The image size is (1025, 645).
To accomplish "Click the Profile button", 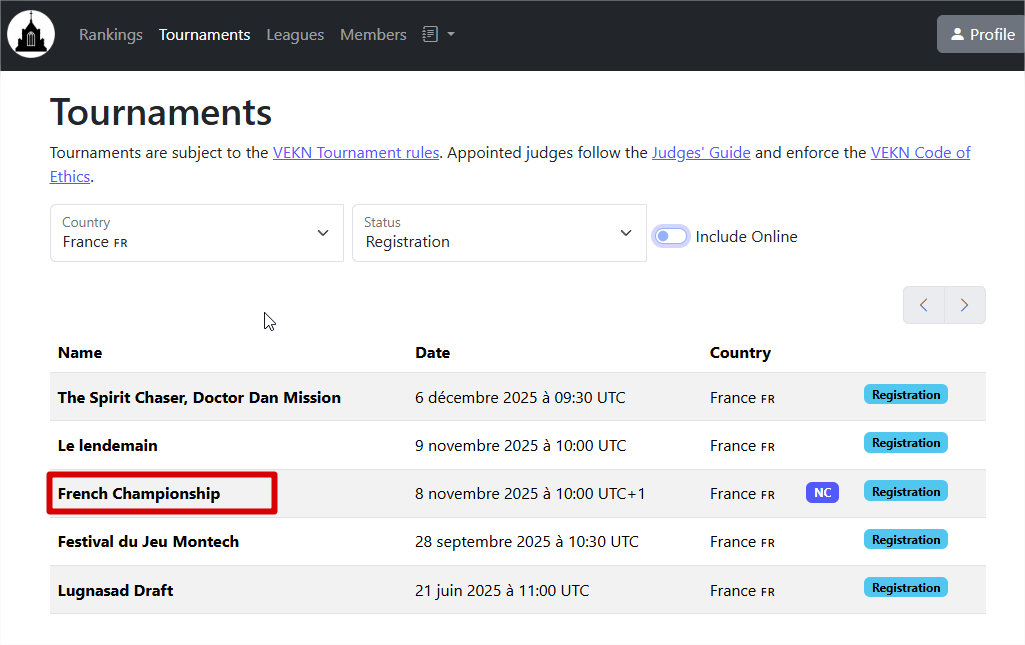I will (981, 35).
